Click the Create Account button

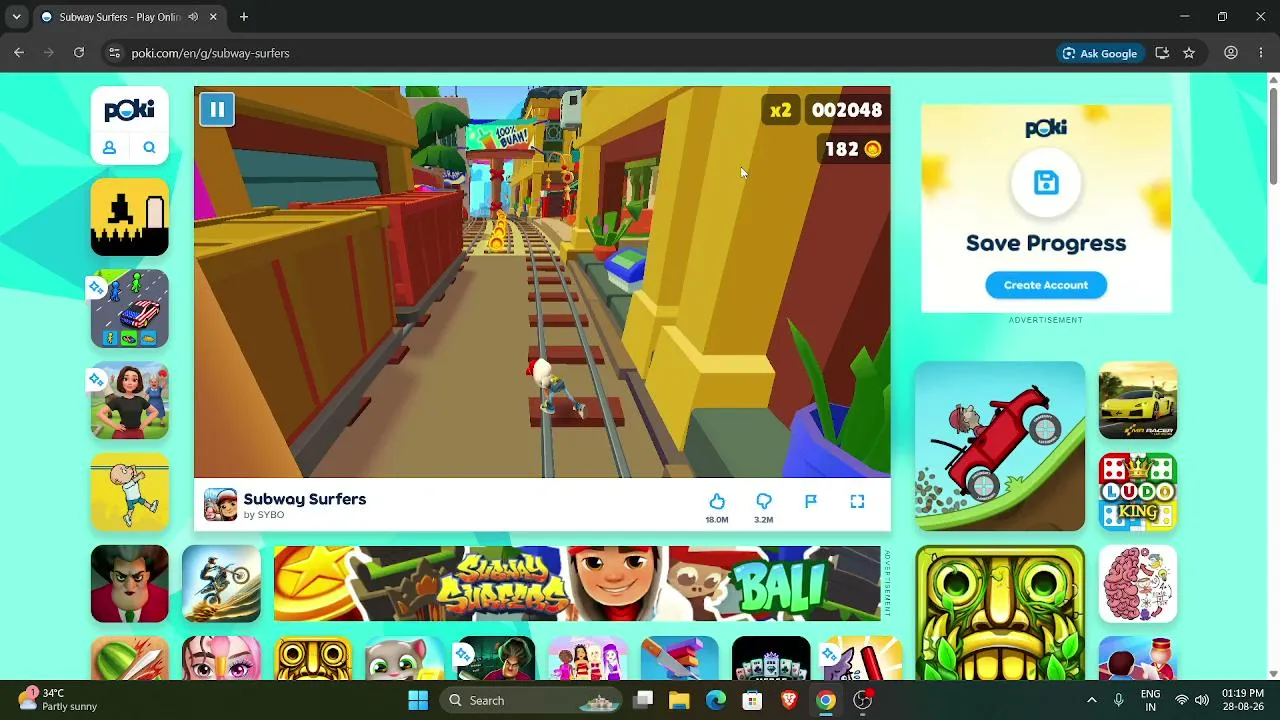point(1046,285)
